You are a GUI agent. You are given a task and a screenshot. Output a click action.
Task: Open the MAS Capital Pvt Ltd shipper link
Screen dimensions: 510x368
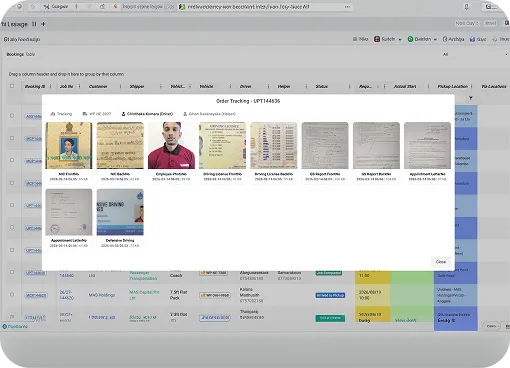(144, 295)
